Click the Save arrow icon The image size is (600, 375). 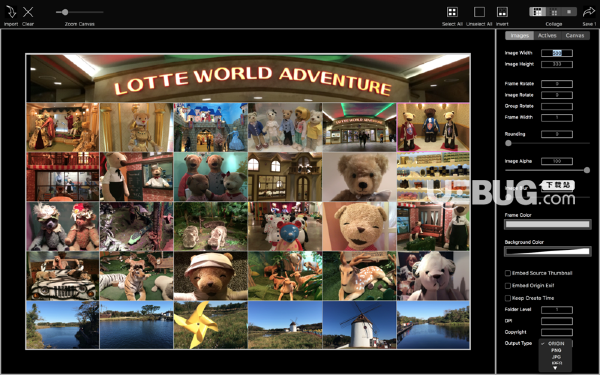coord(589,12)
